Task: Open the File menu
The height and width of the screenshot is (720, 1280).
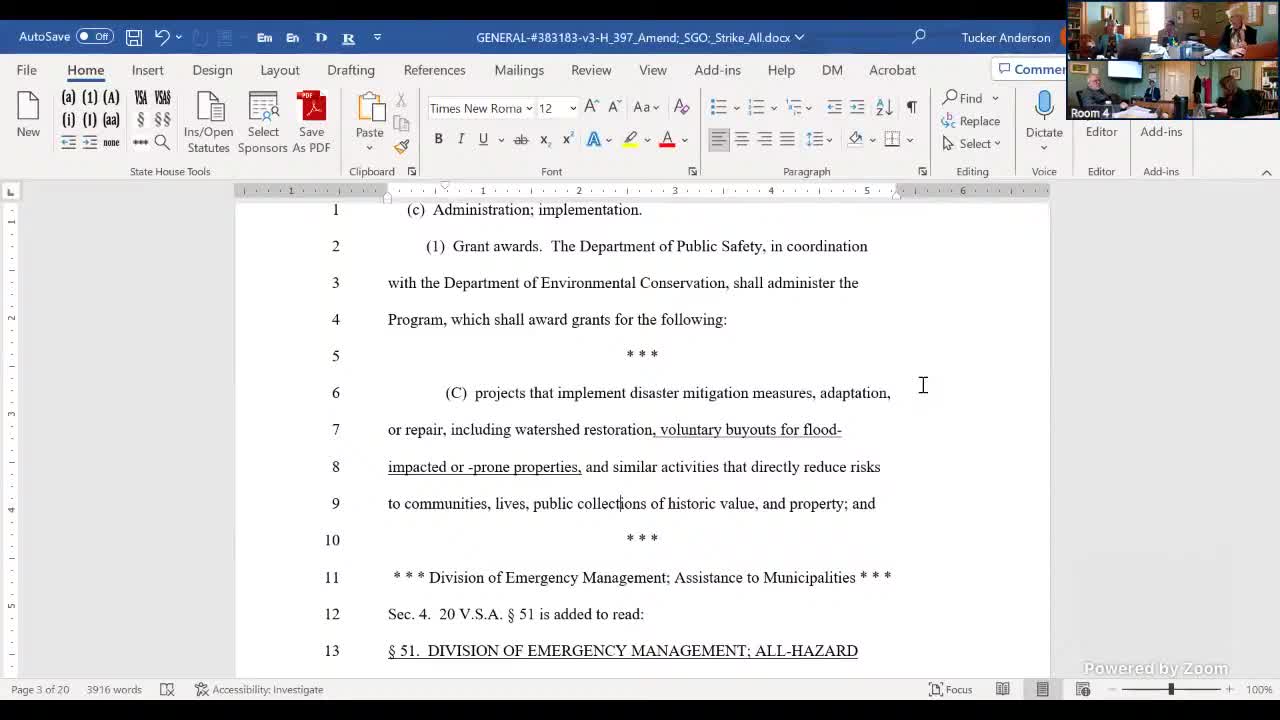Action: click(27, 70)
